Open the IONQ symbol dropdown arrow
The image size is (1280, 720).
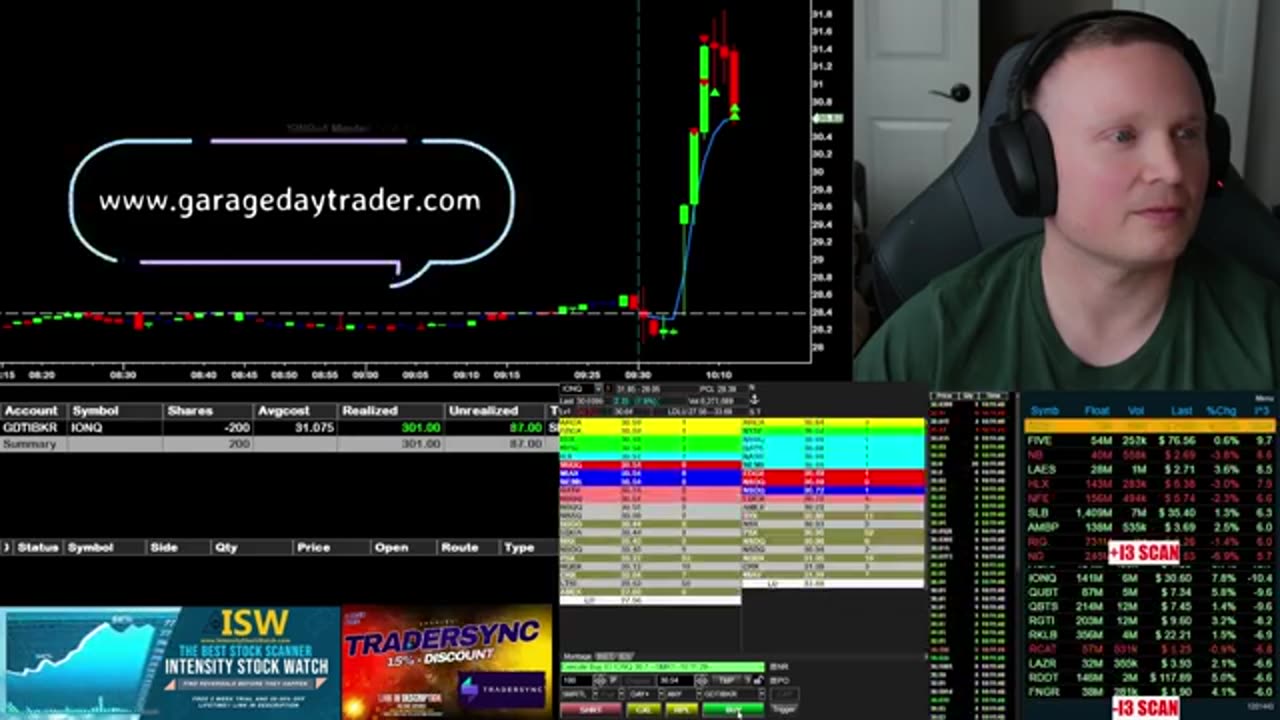click(598, 389)
